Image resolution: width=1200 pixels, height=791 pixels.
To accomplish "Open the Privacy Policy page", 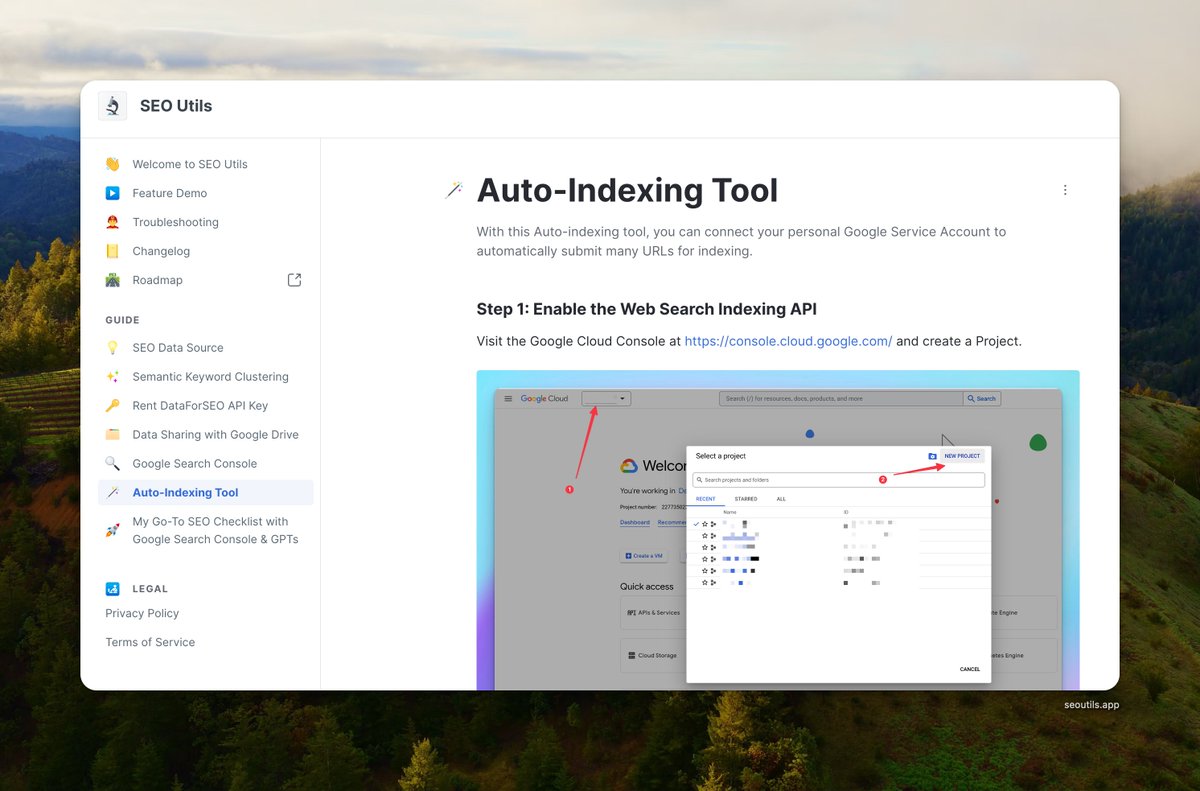I will click(x=142, y=613).
